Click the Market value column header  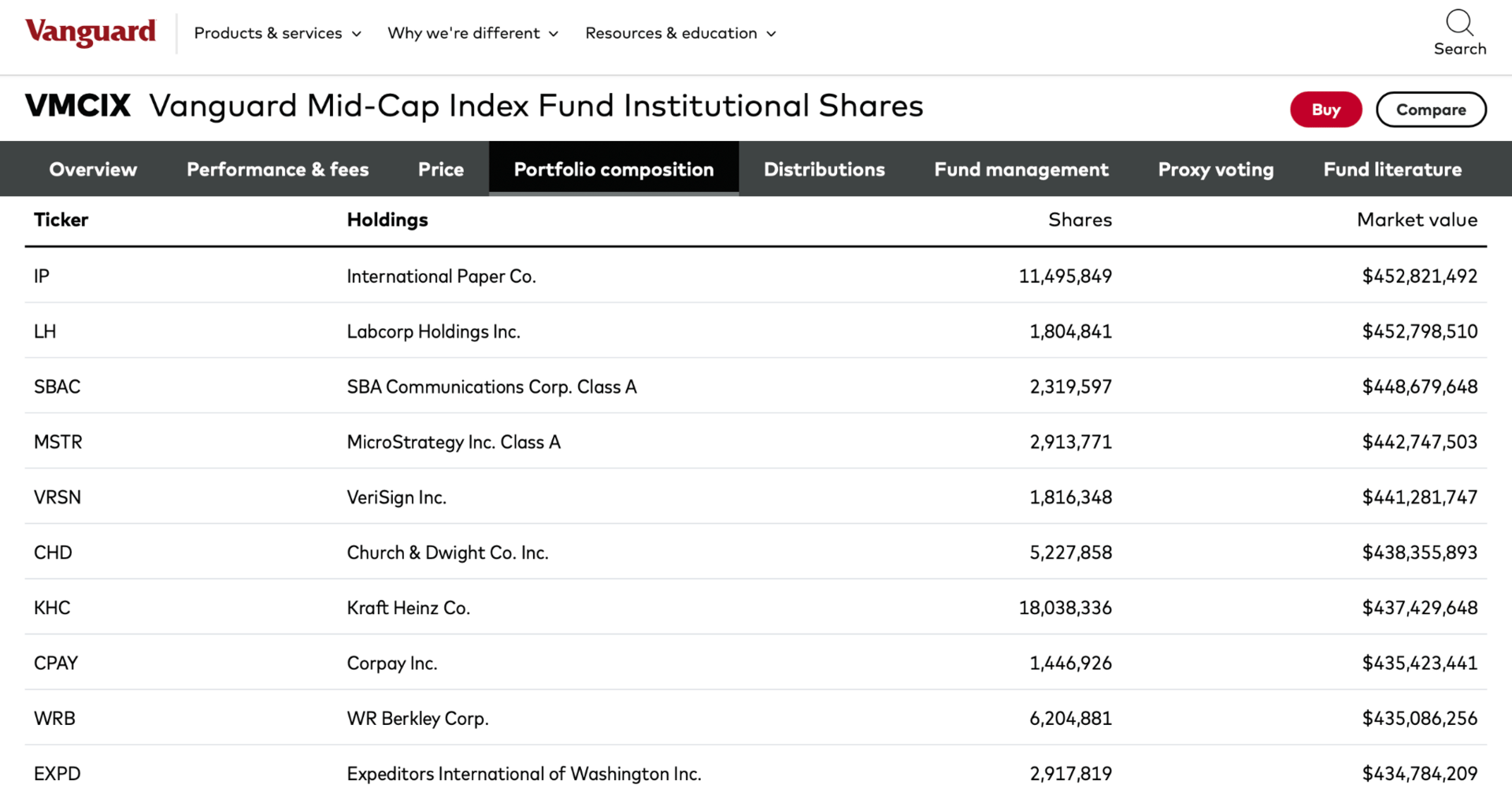click(x=1416, y=220)
